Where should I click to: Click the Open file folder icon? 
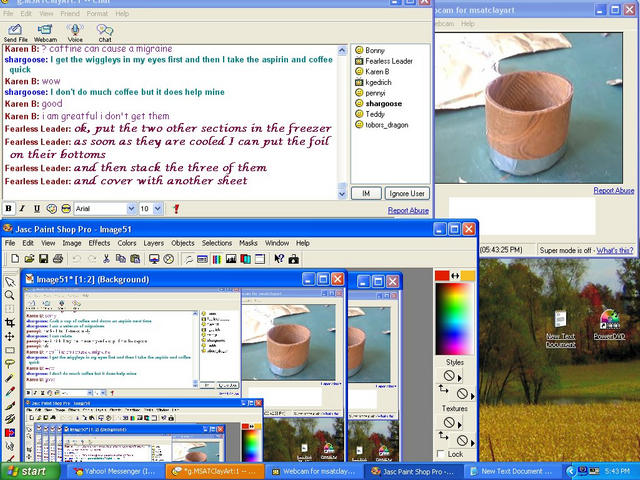(x=29, y=259)
